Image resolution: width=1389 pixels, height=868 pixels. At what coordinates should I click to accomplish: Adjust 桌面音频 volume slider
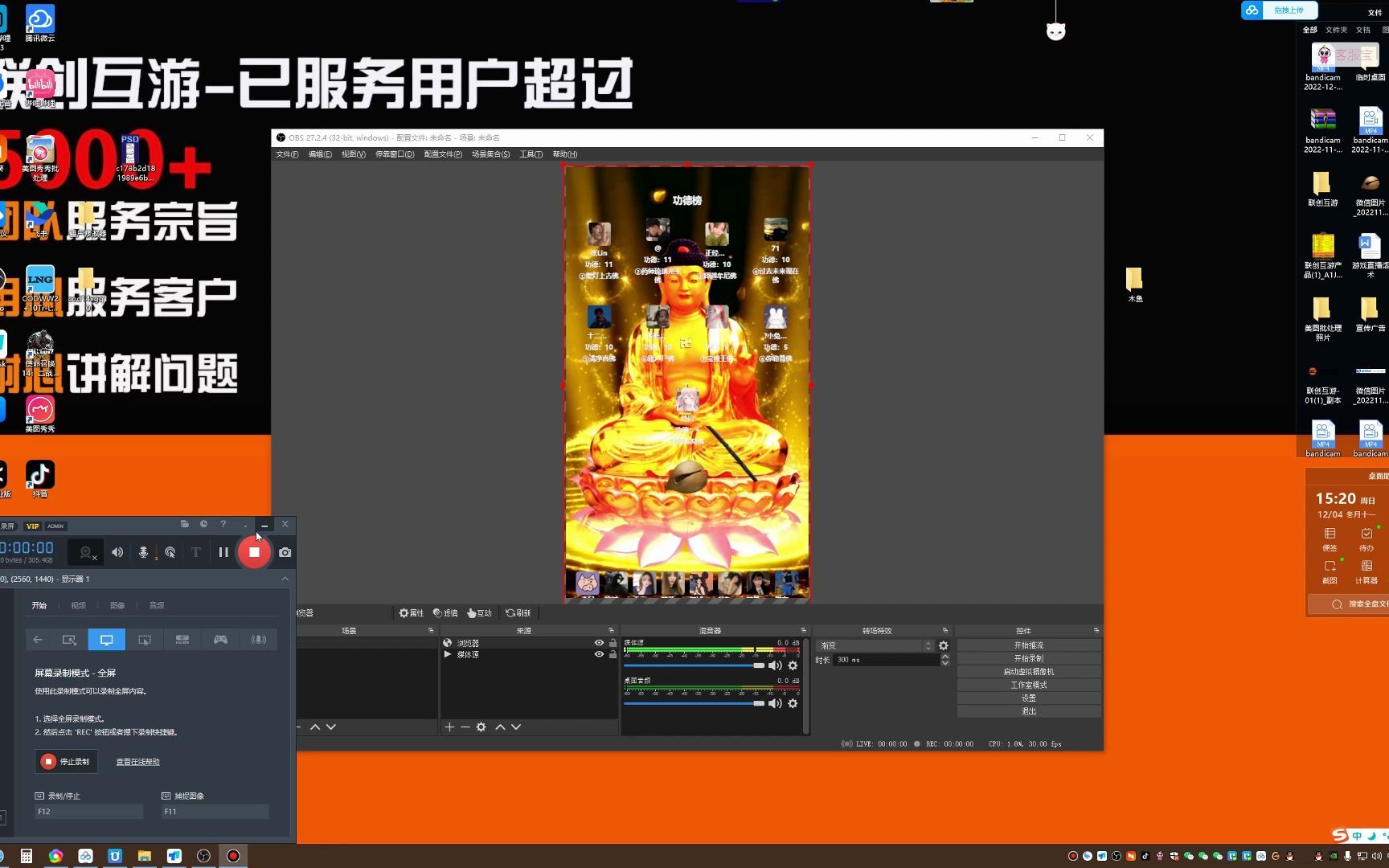point(694,703)
